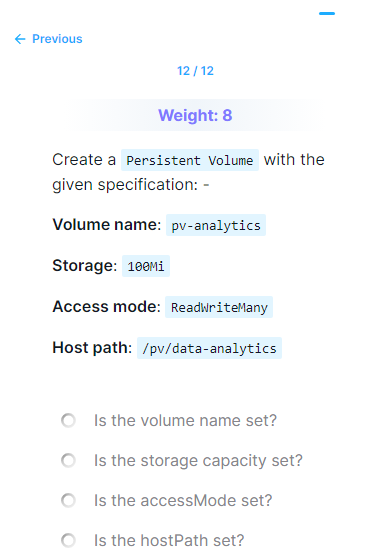The height and width of the screenshot is (560, 372).
Task: Click the 100Mi storage value
Action: point(146,266)
